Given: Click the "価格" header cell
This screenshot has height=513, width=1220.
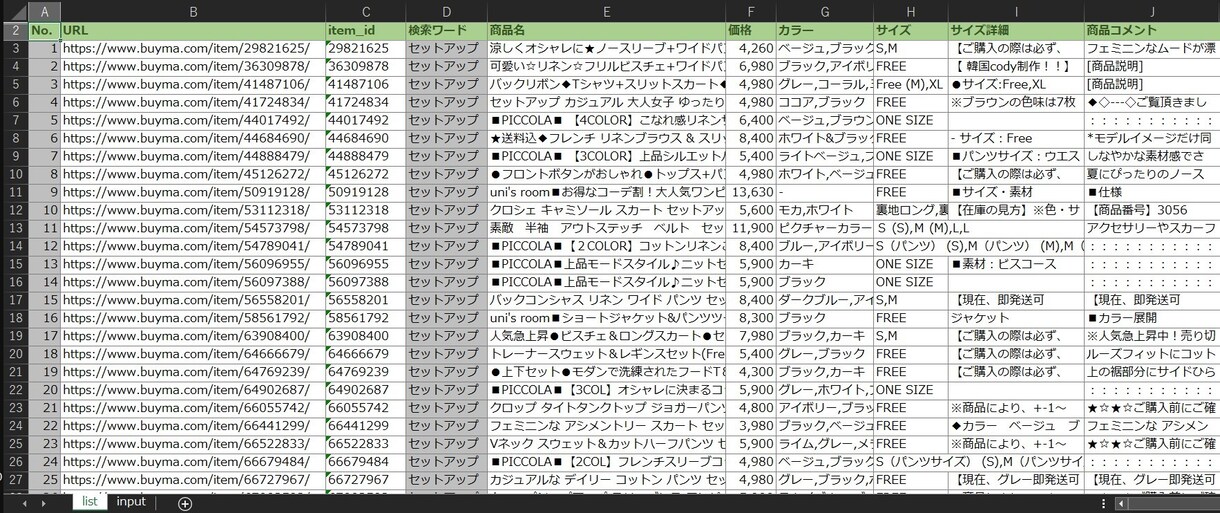Looking at the screenshot, I should (750, 30).
